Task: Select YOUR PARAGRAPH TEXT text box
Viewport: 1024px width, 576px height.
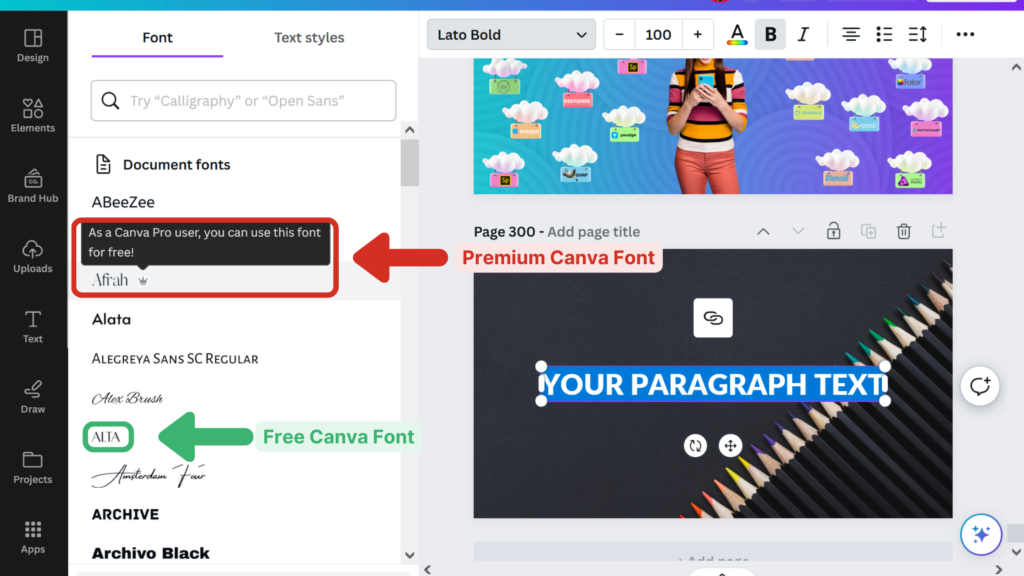Action: click(713, 384)
